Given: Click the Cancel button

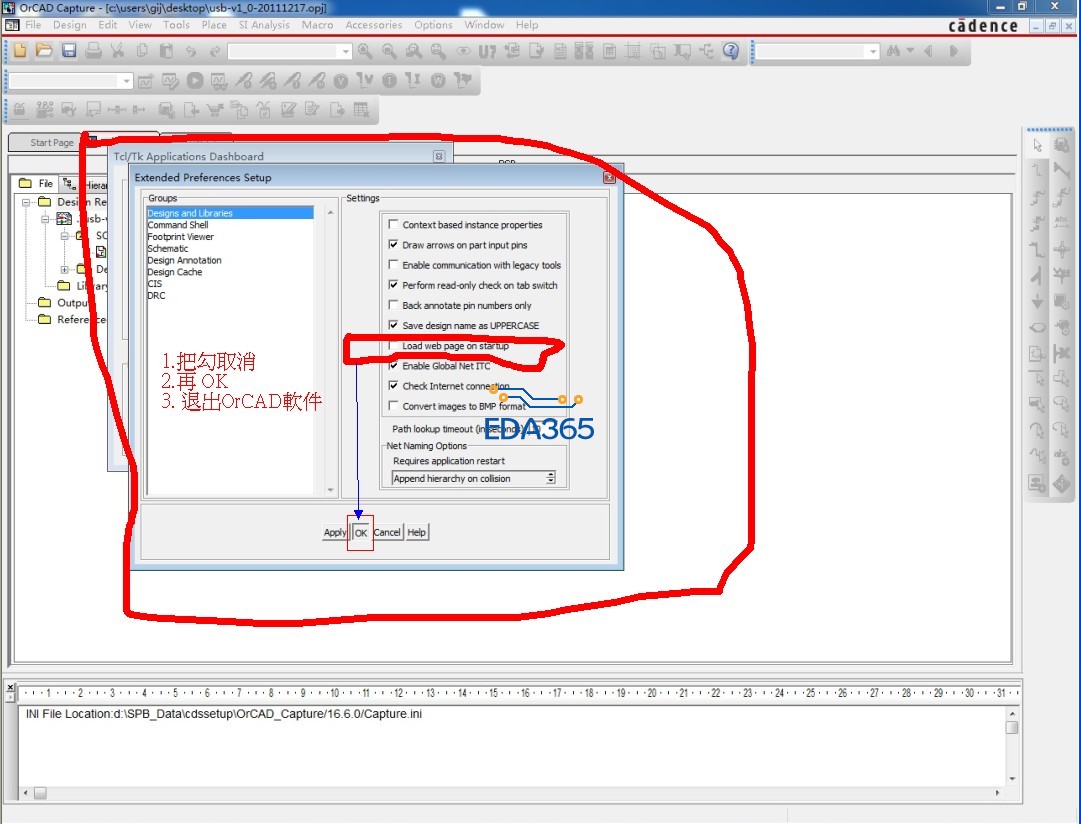Looking at the screenshot, I should [387, 532].
